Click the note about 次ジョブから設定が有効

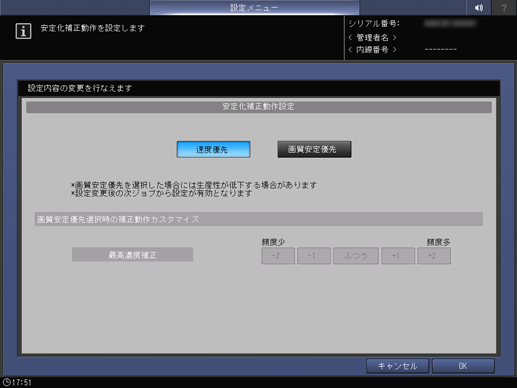(x=161, y=193)
